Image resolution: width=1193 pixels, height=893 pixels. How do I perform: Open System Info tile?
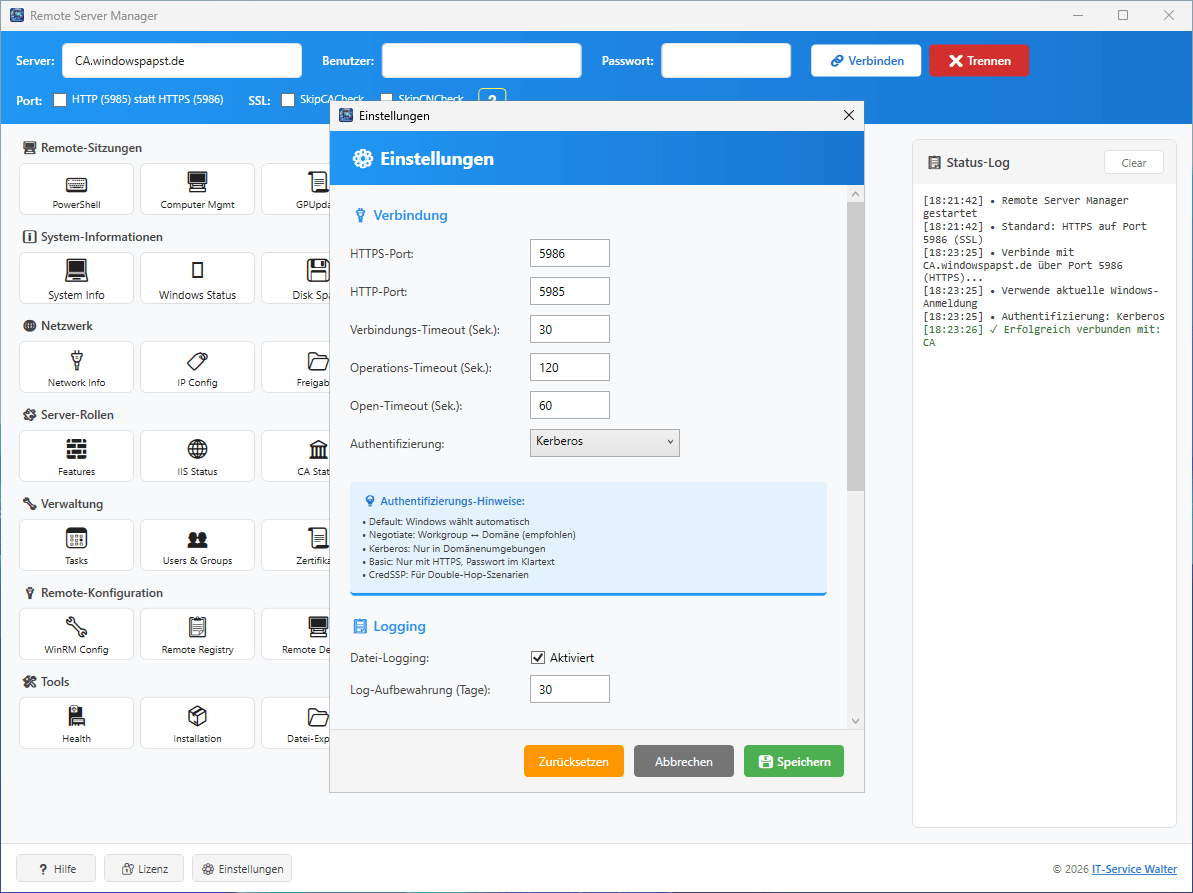coord(76,278)
